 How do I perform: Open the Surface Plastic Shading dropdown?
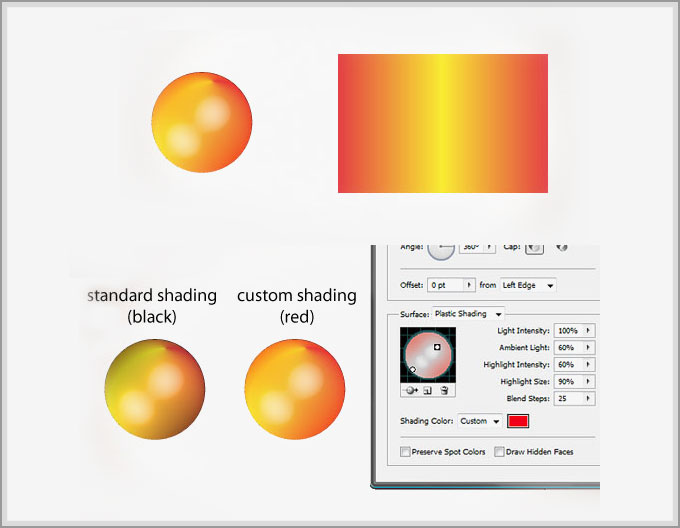(x=468, y=314)
